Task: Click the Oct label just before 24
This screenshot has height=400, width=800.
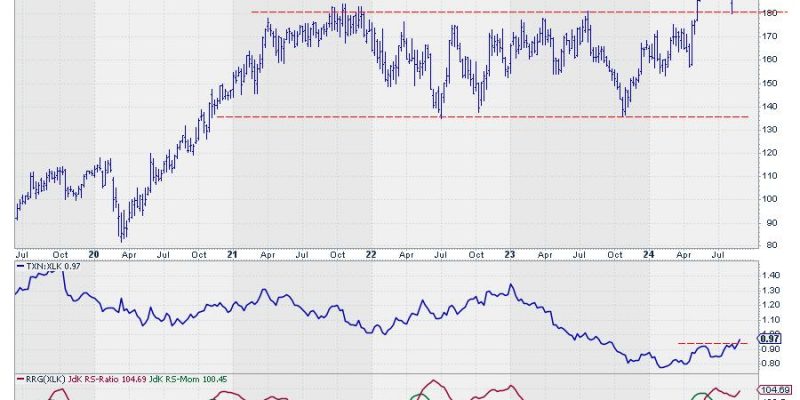Action: (x=616, y=254)
